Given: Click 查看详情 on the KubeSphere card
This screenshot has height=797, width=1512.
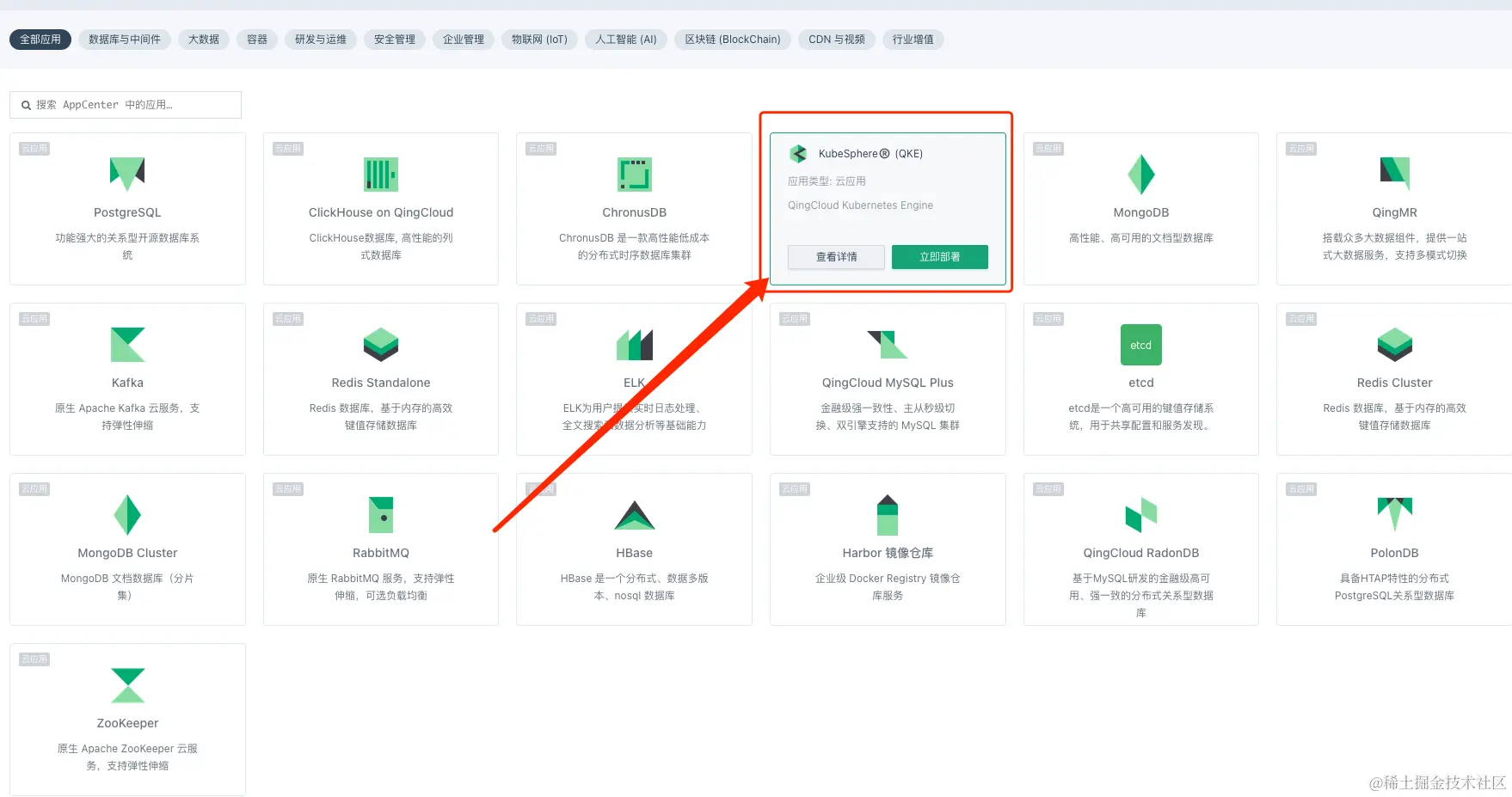Looking at the screenshot, I should pos(837,257).
